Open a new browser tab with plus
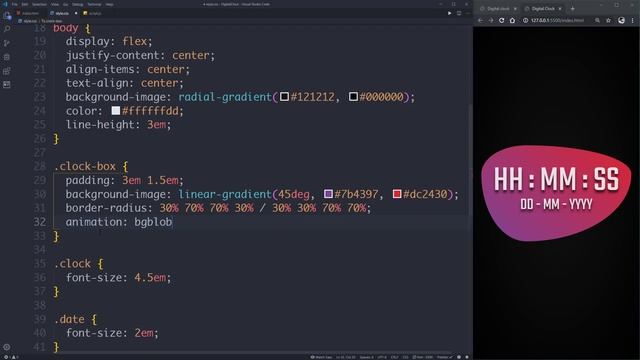Screen dimensions: 640x360 click(x=573, y=9)
